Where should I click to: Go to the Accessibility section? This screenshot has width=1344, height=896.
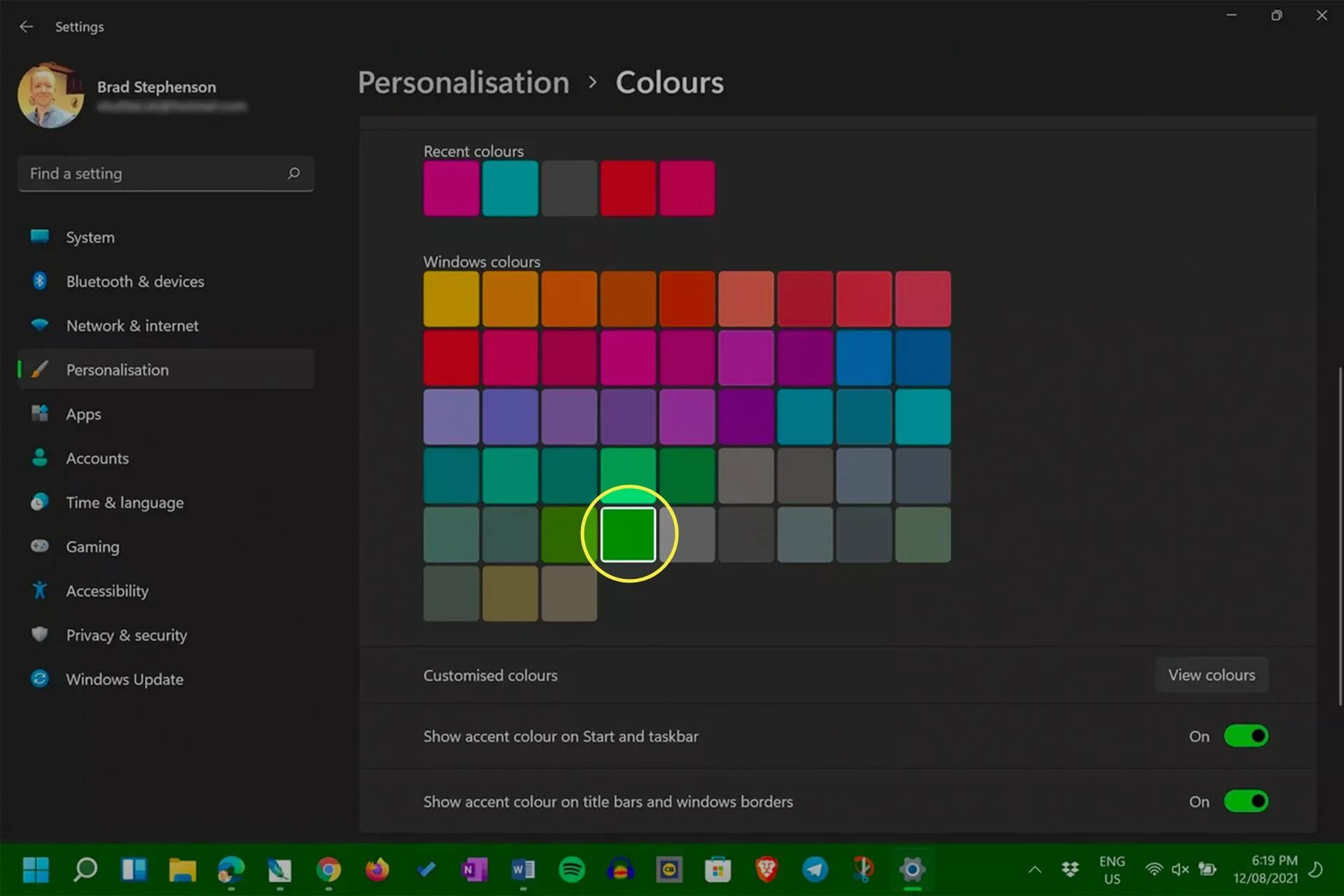(107, 591)
